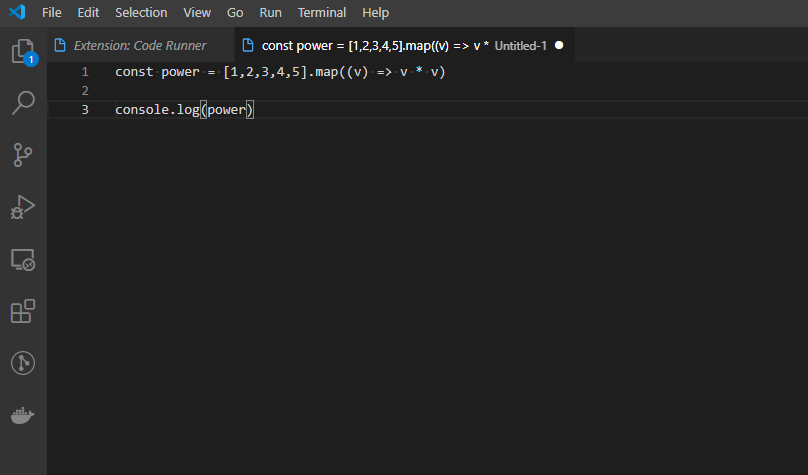Open the View menu

tap(197, 12)
